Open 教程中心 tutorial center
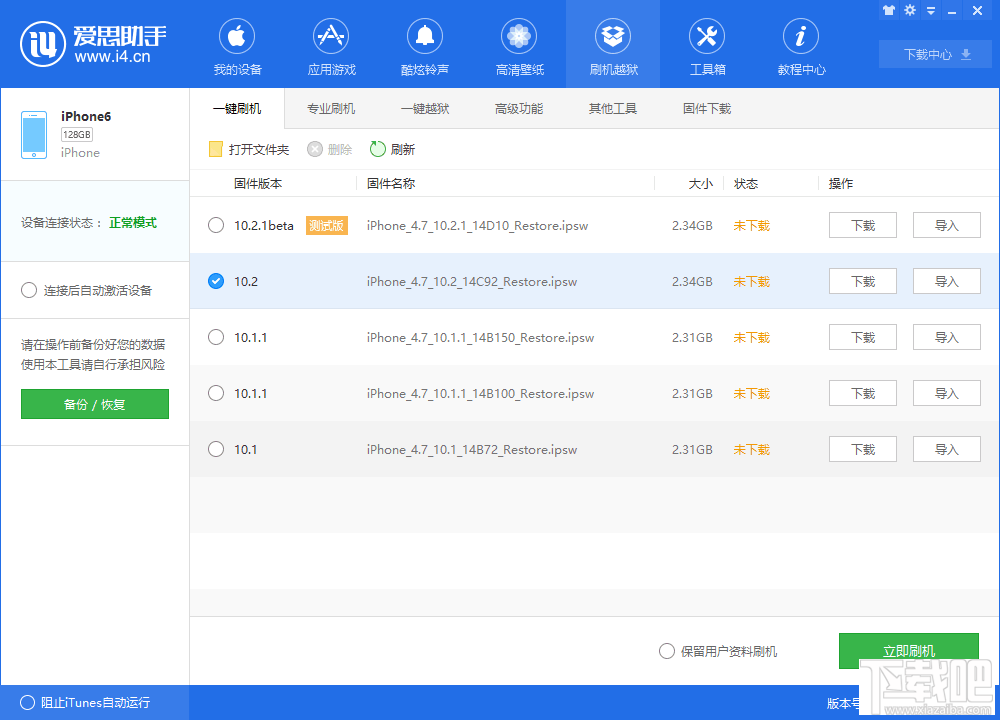Screen dimensions: 1000x720 pyautogui.click(x=801, y=47)
